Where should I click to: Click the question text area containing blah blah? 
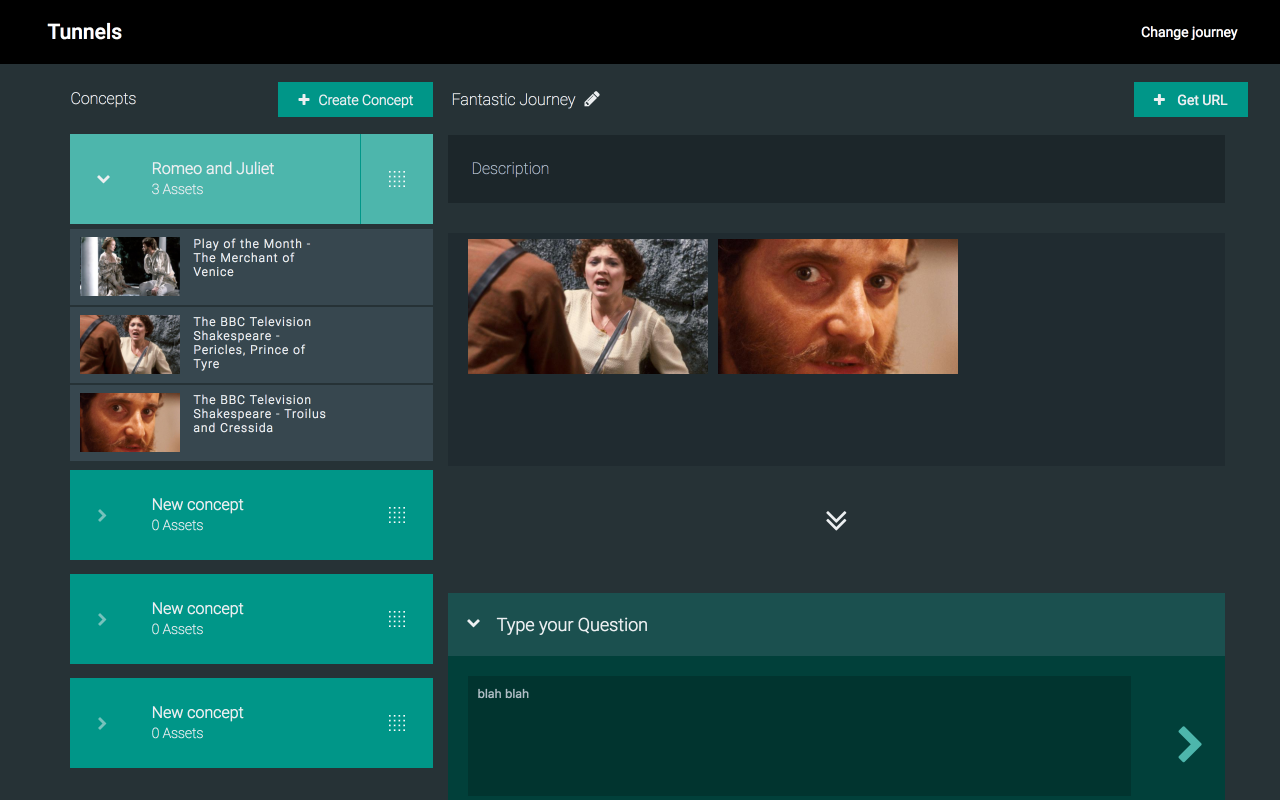click(x=799, y=736)
